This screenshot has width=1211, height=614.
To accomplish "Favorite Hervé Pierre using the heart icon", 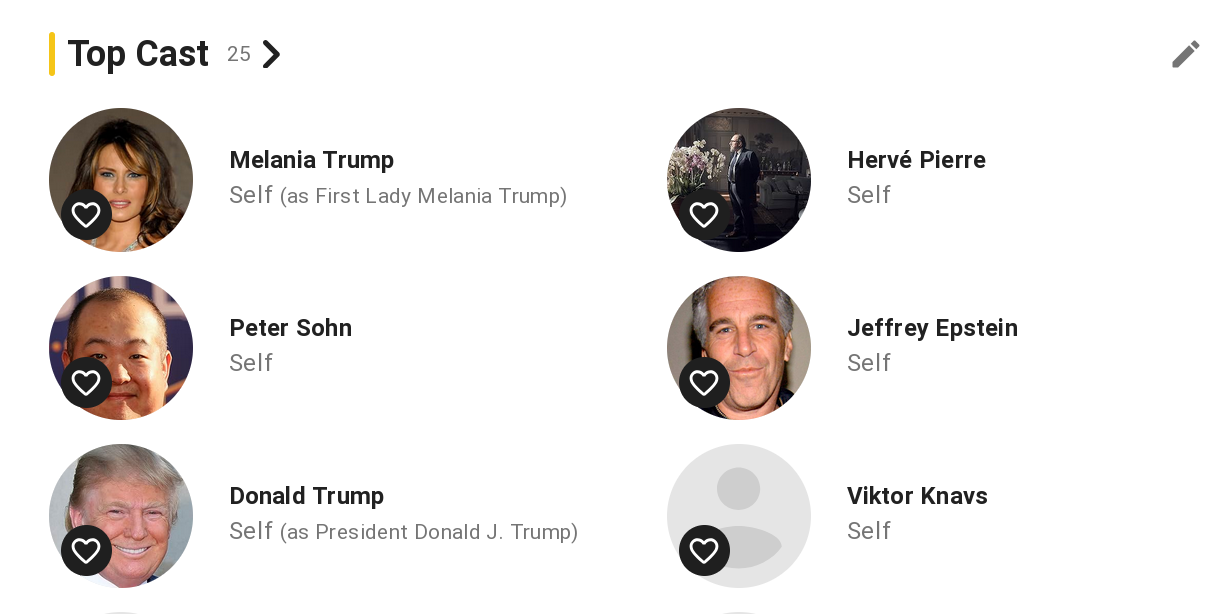I will coord(704,214).
